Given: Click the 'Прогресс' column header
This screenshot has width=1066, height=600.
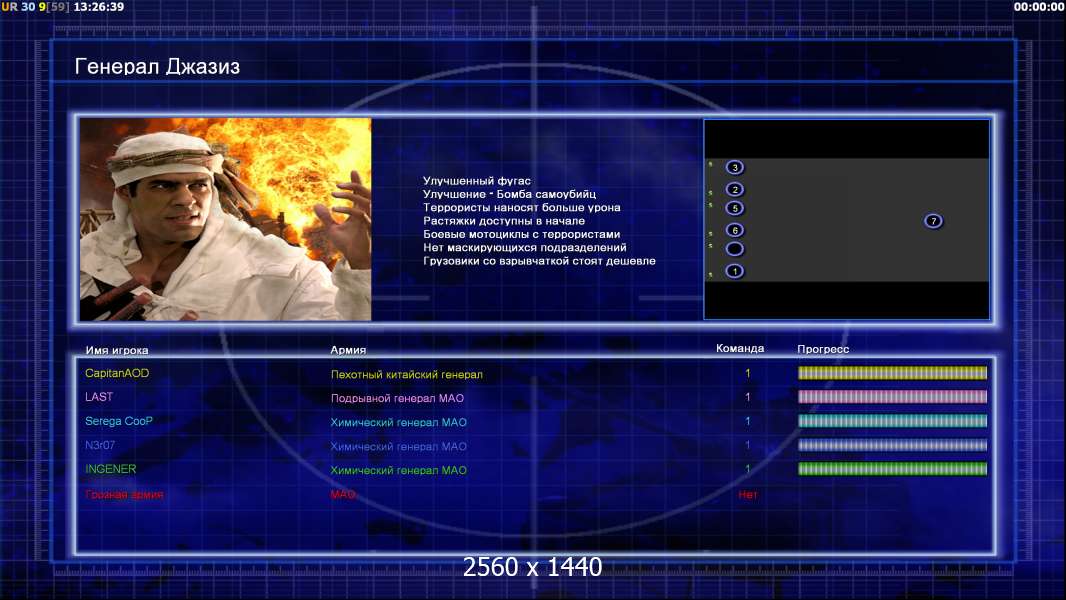Looking at the screenshot, I should click(823, 349).
